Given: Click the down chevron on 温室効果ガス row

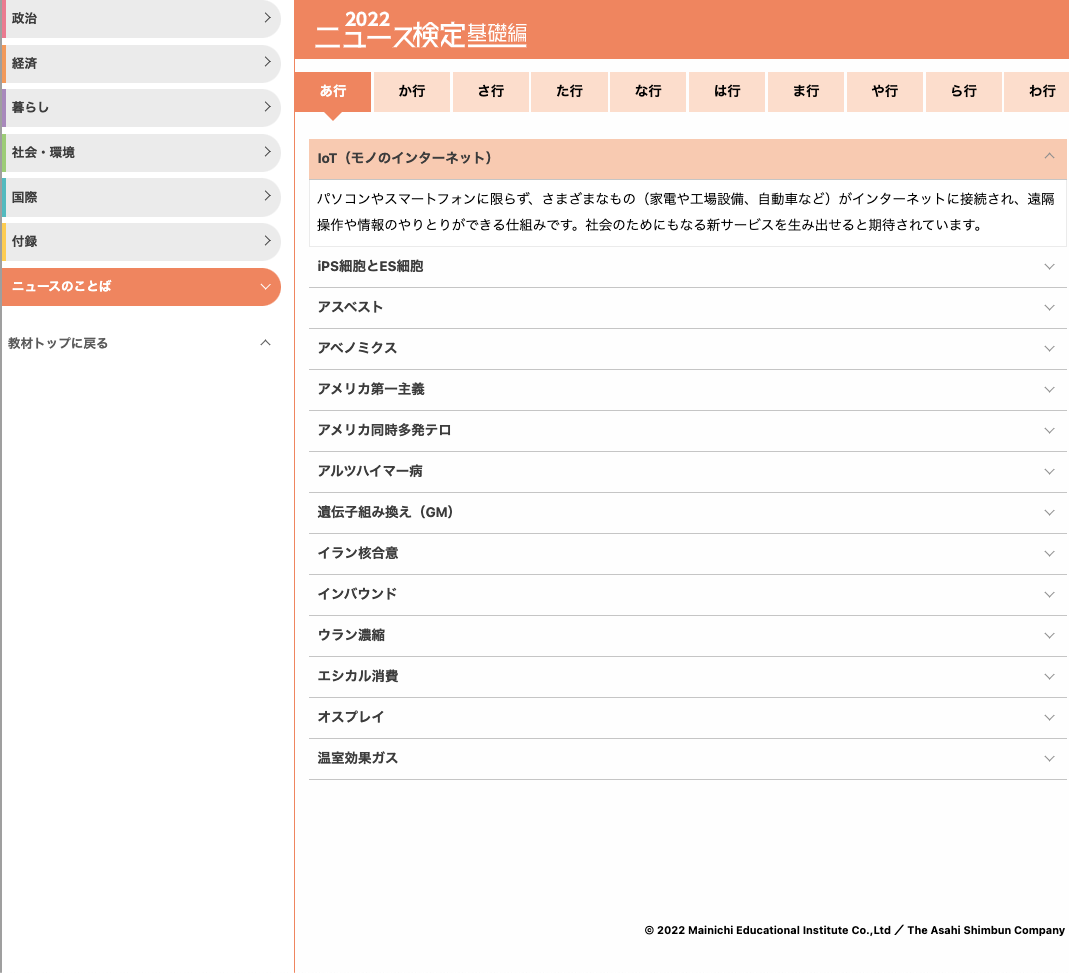Looking at the screenshot, I should 1049,758.
